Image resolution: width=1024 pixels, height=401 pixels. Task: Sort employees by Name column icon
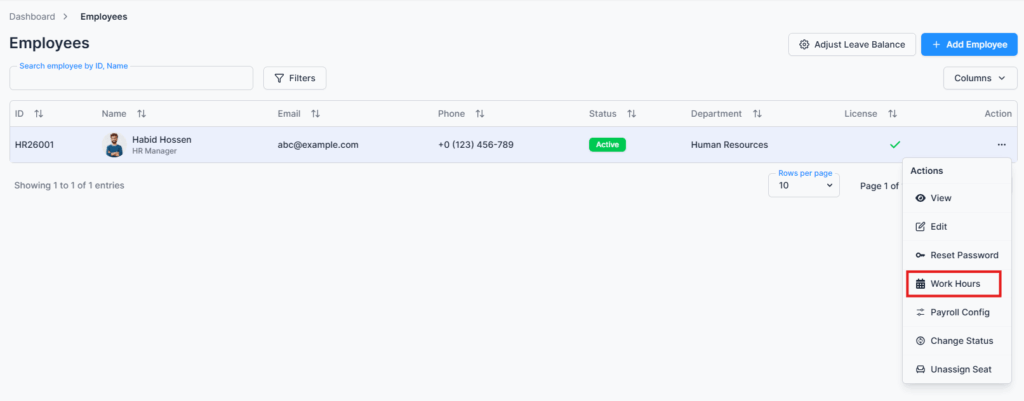click(x=141, y=114)
